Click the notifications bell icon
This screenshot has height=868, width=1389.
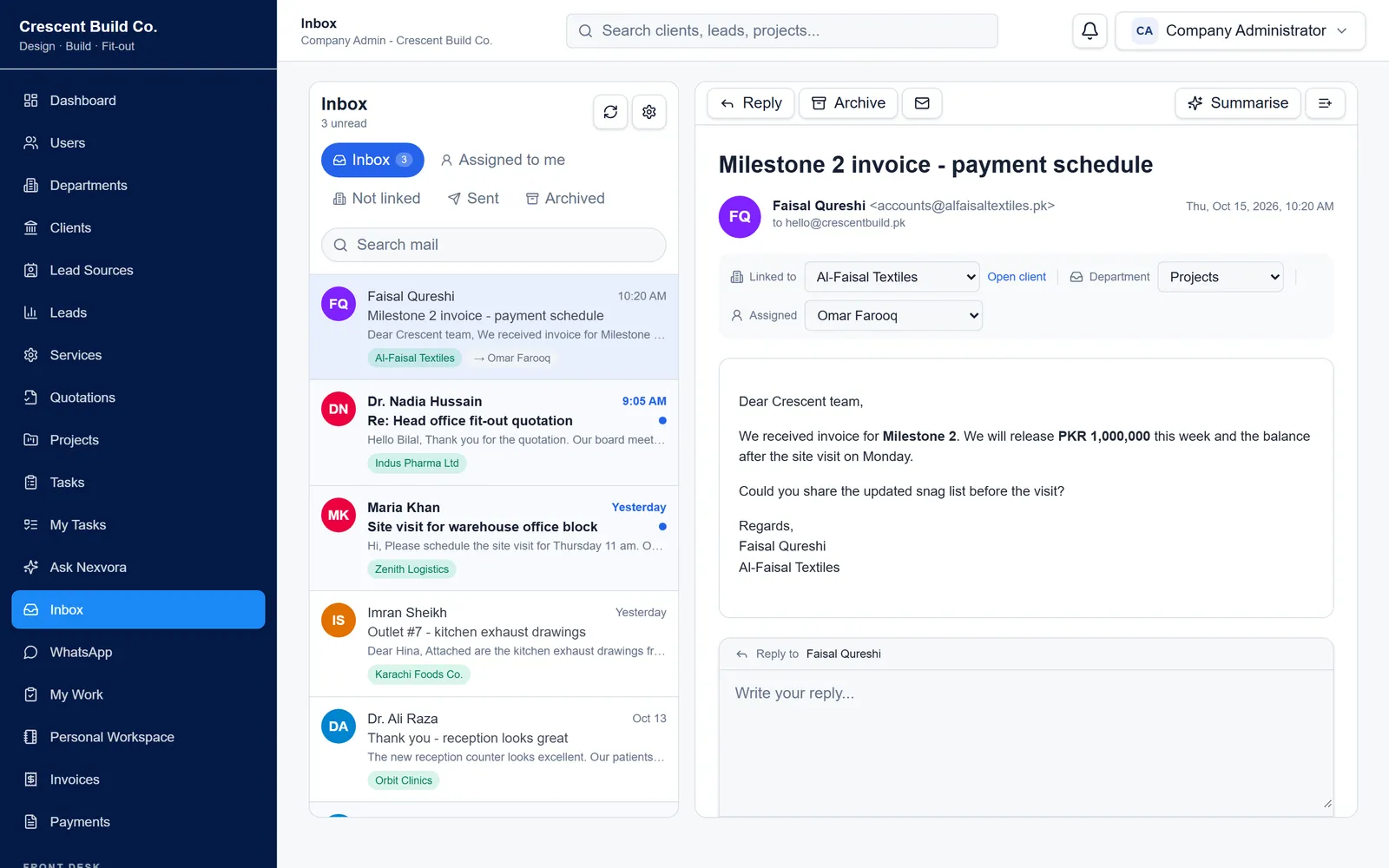tap(1089, 31)
